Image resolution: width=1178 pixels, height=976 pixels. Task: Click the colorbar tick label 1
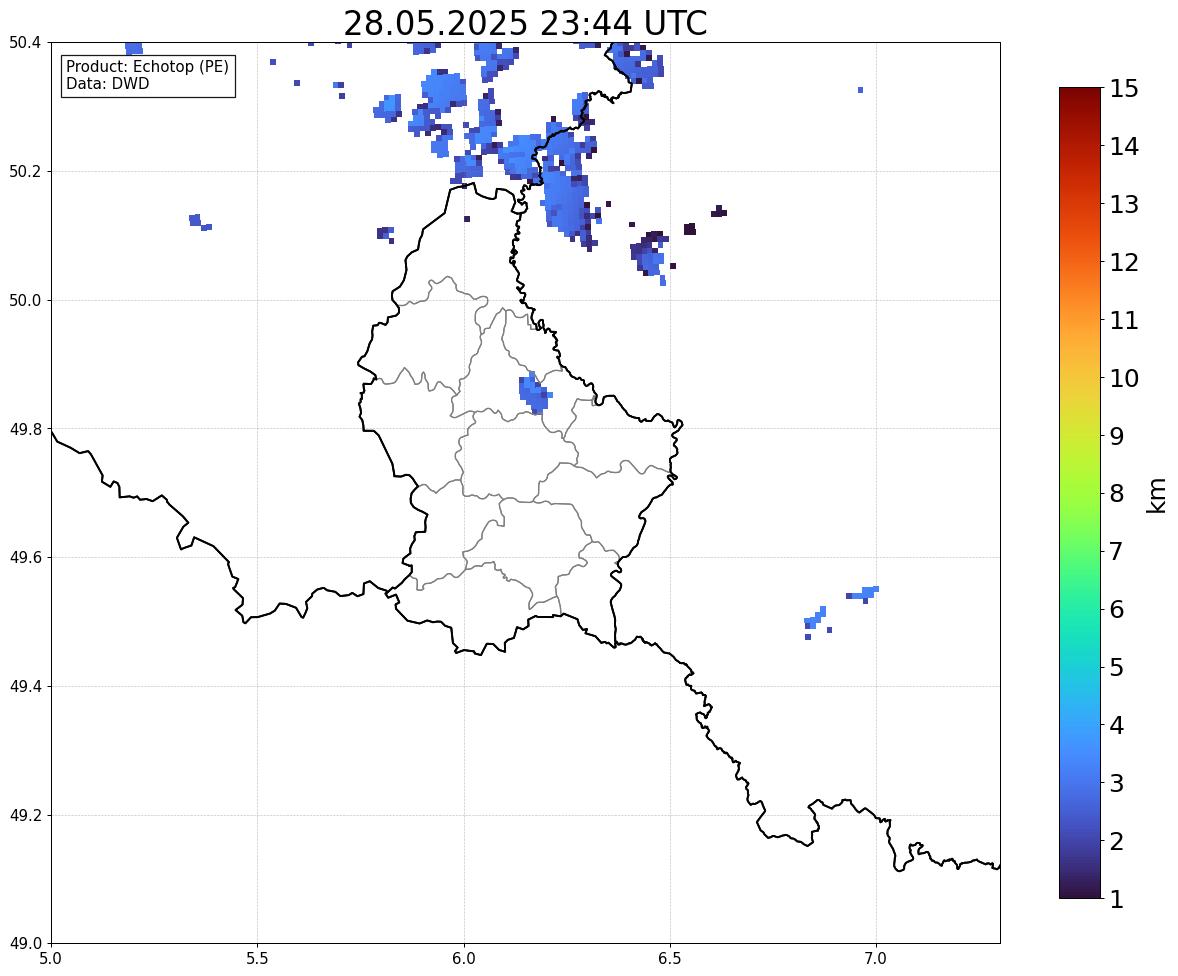pos(1117,899)
